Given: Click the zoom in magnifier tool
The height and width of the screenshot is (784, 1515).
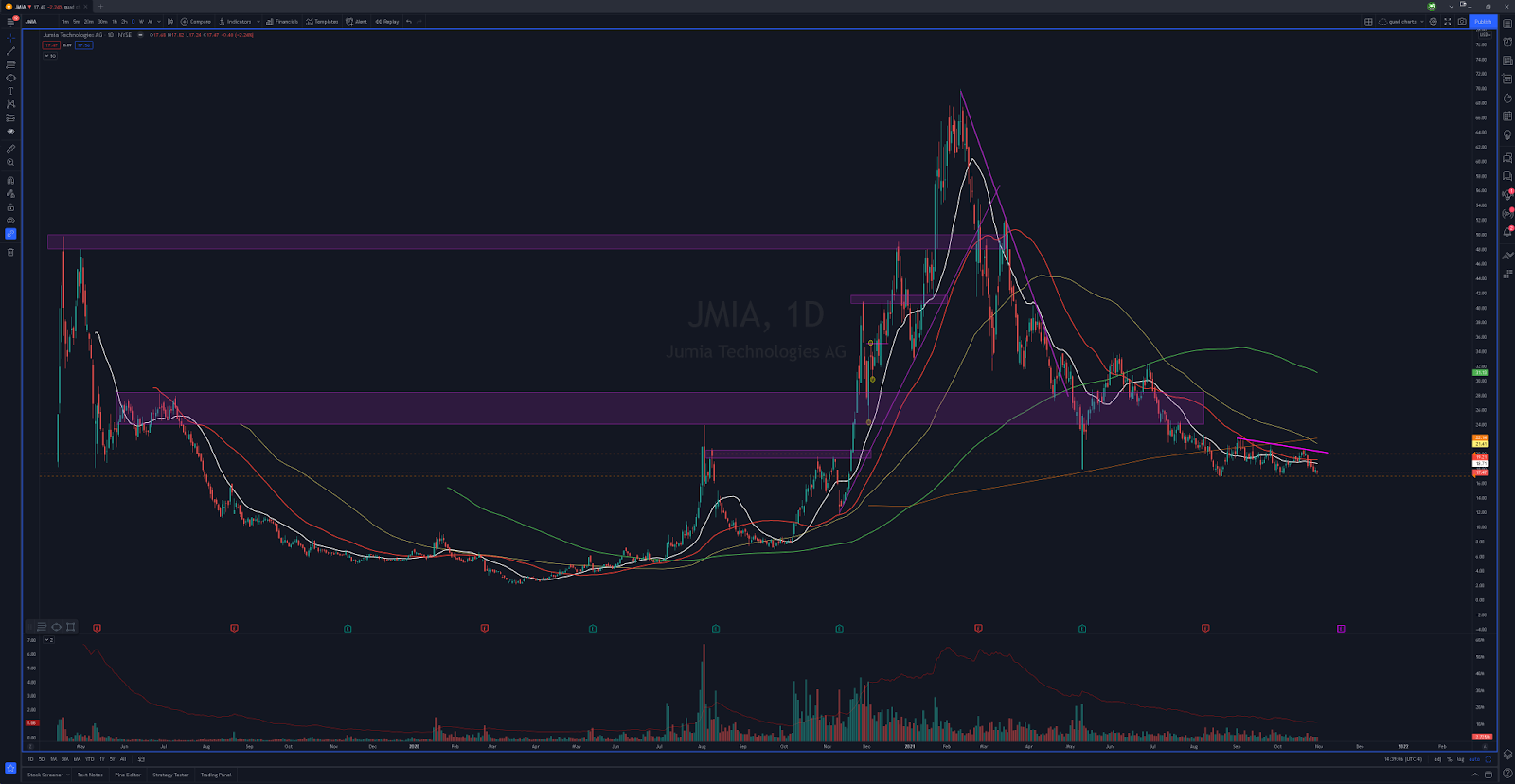Looking at the screenshot, I should pyautogui.click(x=10, y=162).
